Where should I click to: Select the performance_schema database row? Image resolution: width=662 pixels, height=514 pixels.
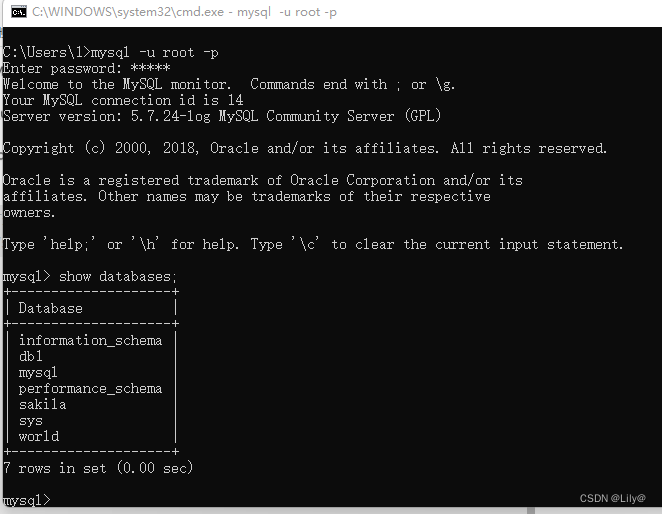[90, 388]
